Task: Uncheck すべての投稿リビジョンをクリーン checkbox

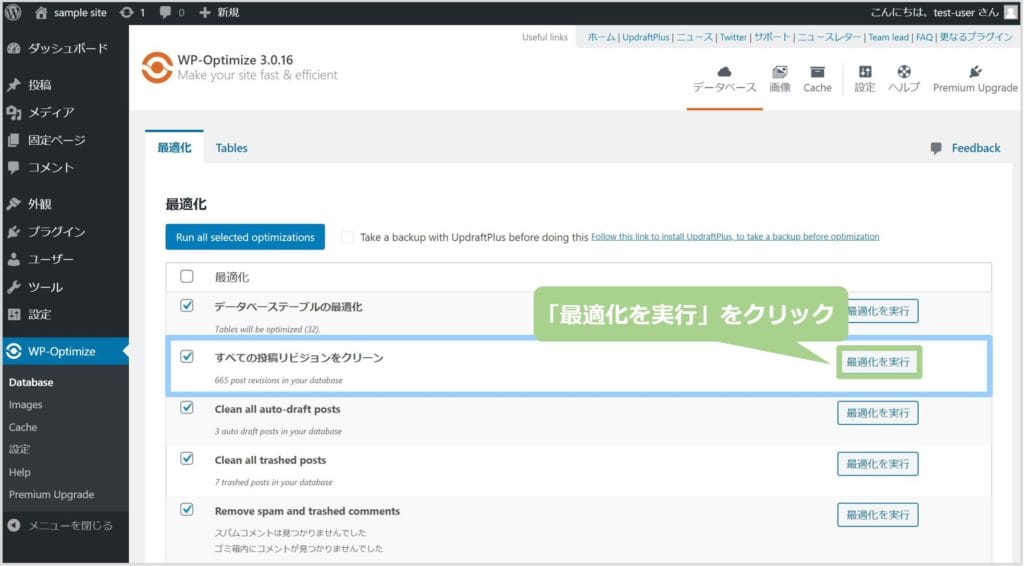Action: point(187,356)
